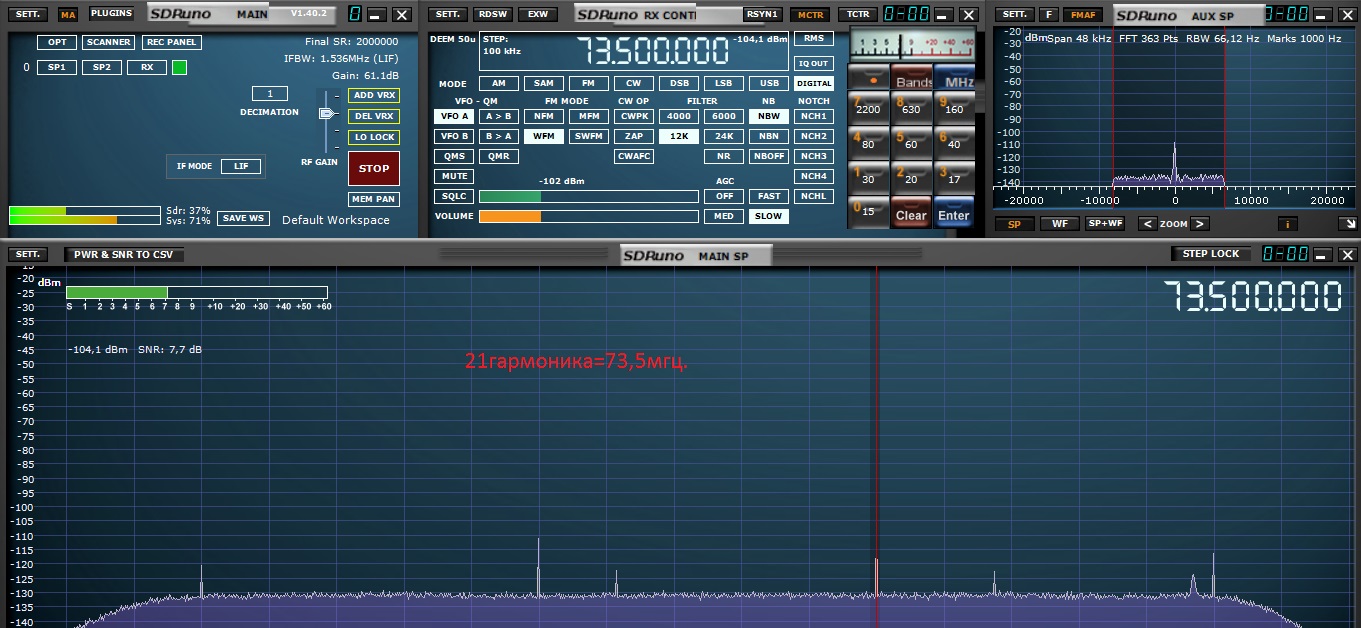Open the RDSW window from RX Control
Screen dimensions: 1361x628
[x=491, y=14]
